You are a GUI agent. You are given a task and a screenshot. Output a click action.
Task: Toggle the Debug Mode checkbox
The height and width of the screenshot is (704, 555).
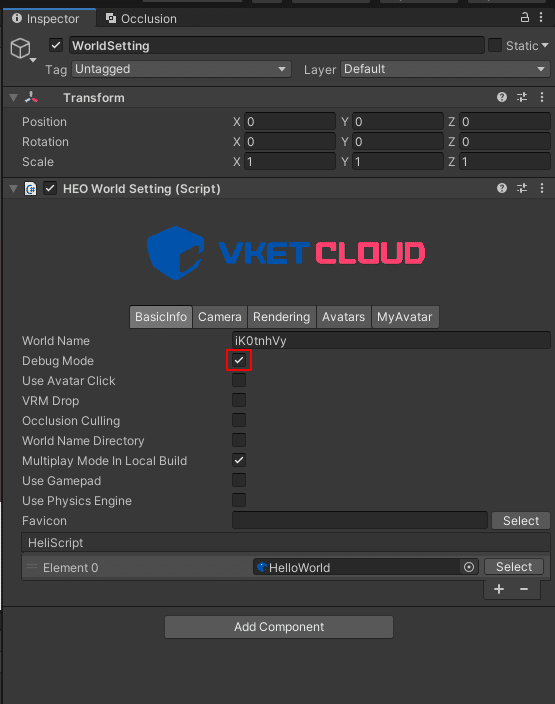(239, 360)
